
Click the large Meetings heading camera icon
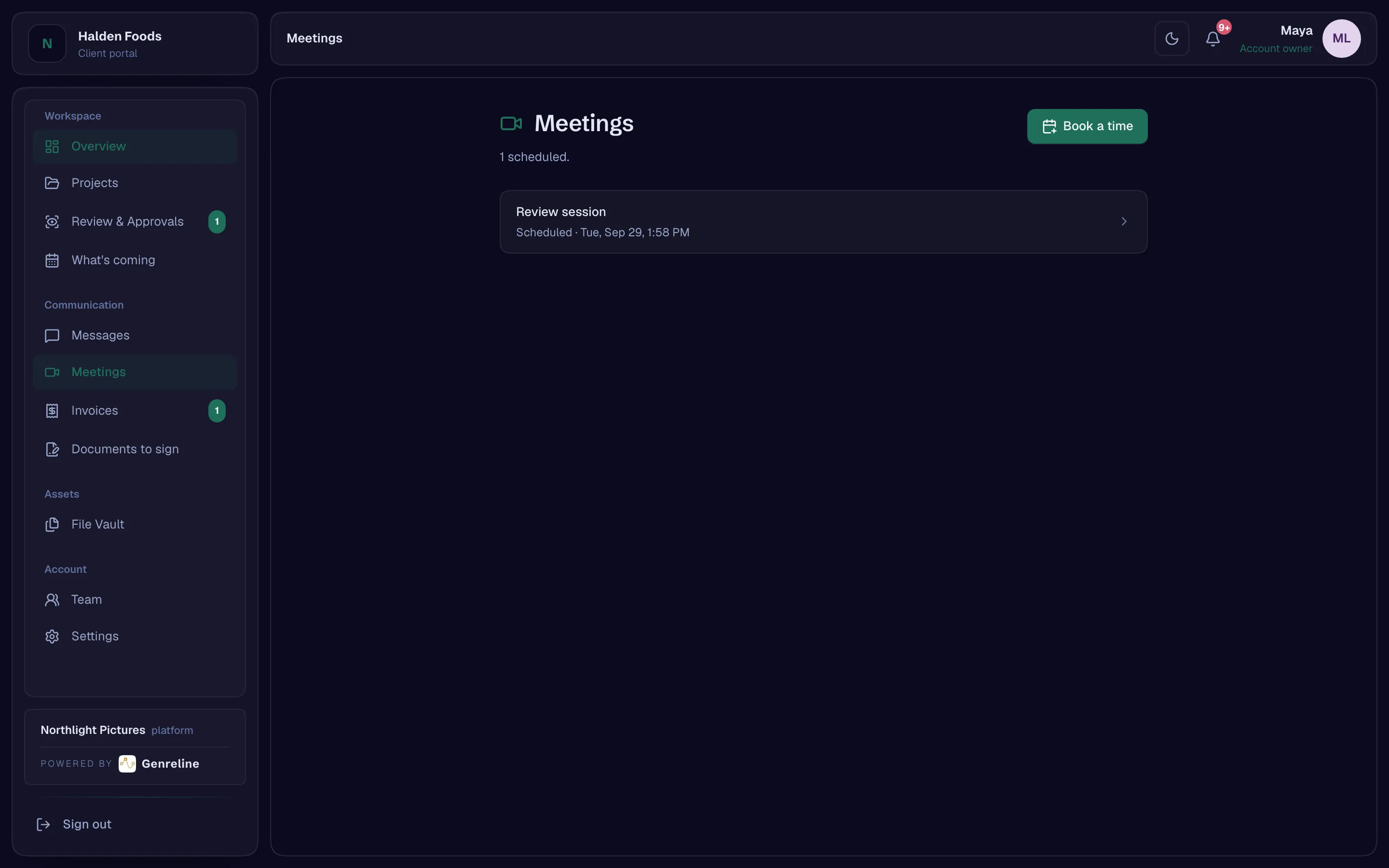[x=511, y=123]
